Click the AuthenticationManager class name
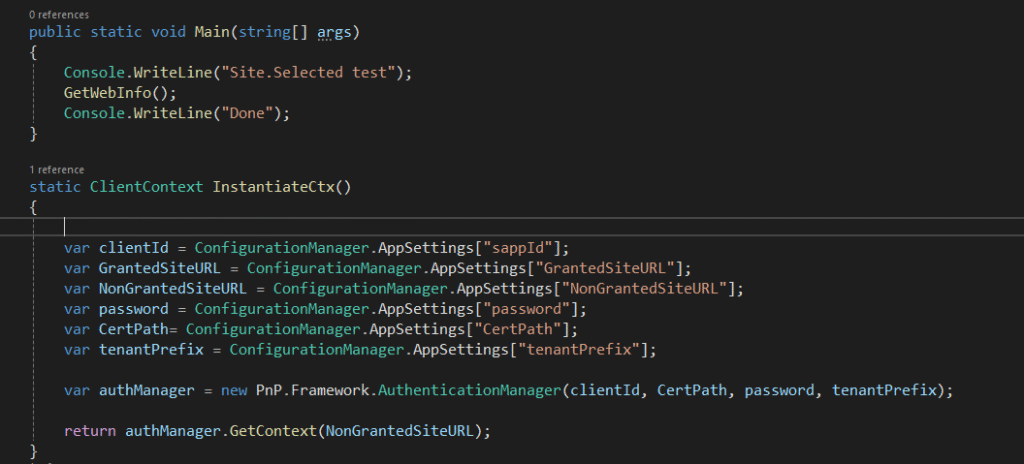1024x464 pixels. point(469,391)
